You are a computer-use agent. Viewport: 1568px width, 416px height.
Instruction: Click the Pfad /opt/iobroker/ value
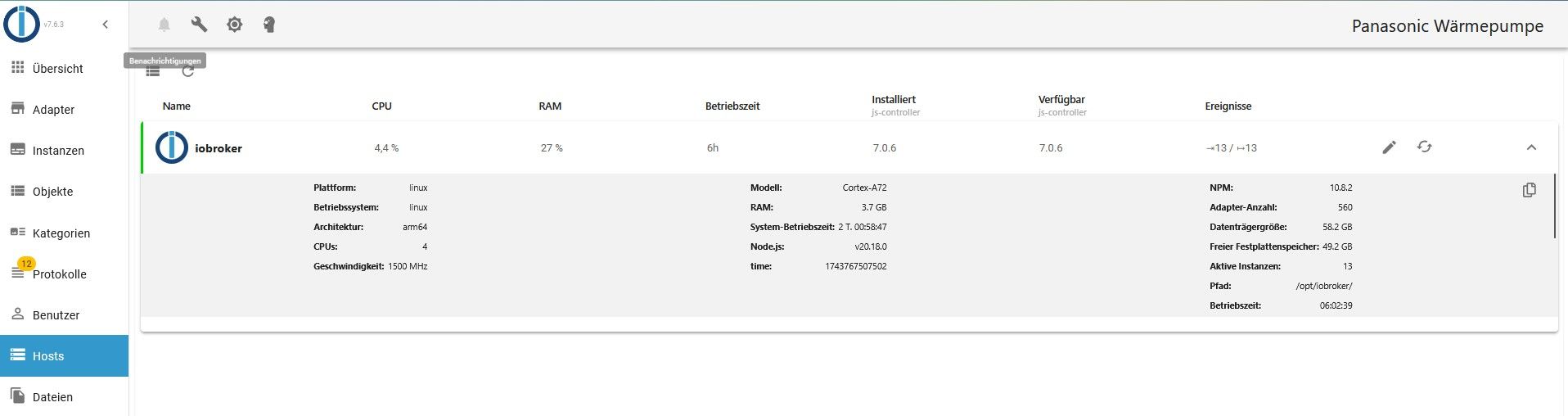click(1324, 286)
